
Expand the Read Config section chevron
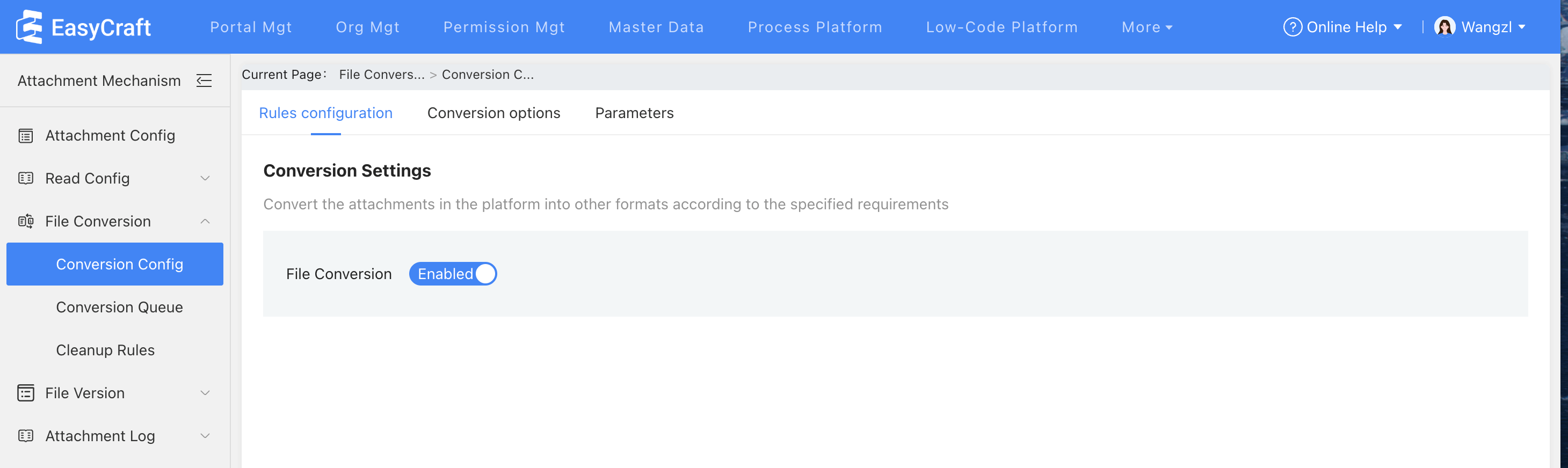coord(205,178)
